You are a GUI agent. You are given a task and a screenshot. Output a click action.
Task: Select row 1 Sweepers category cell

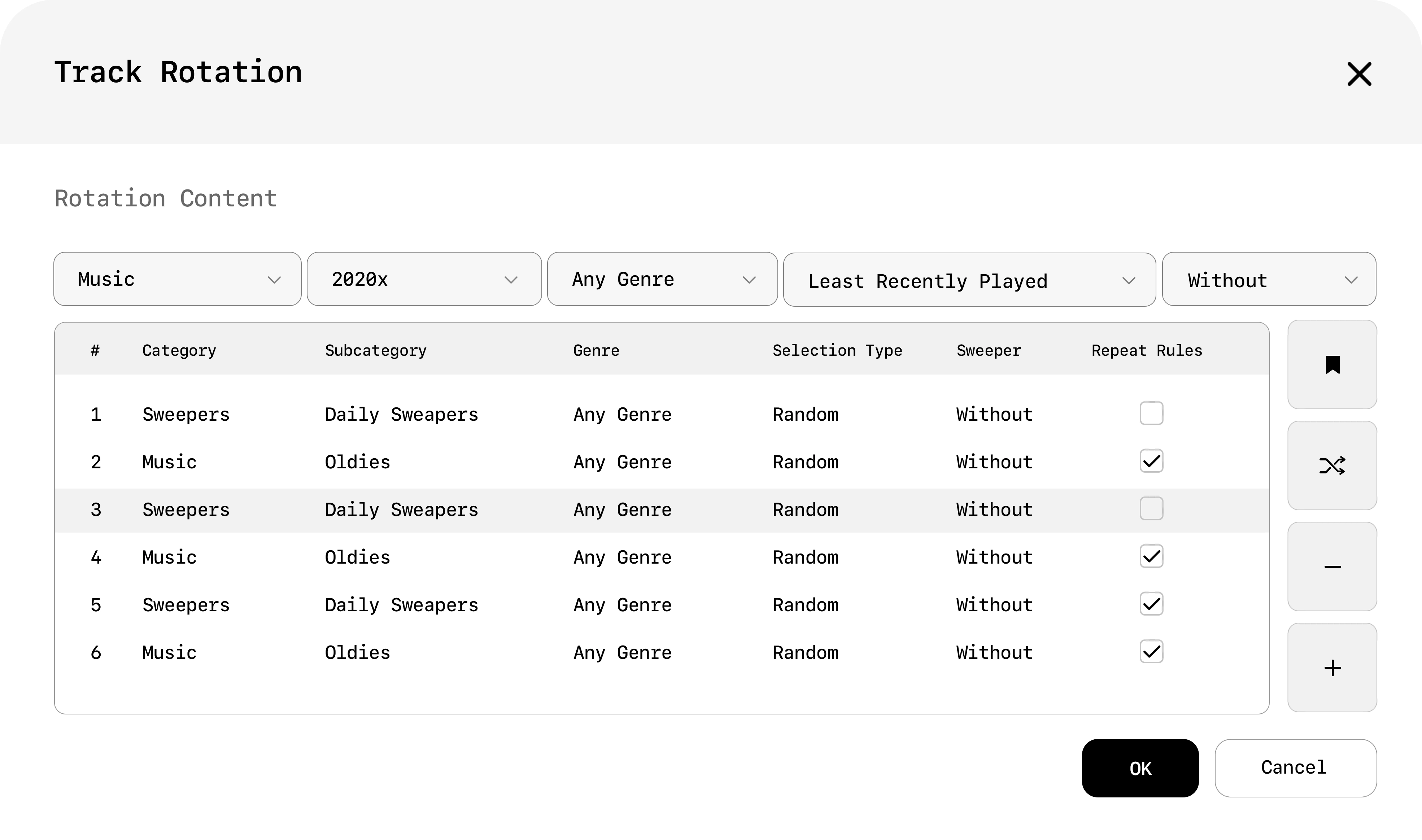(186, 414)
